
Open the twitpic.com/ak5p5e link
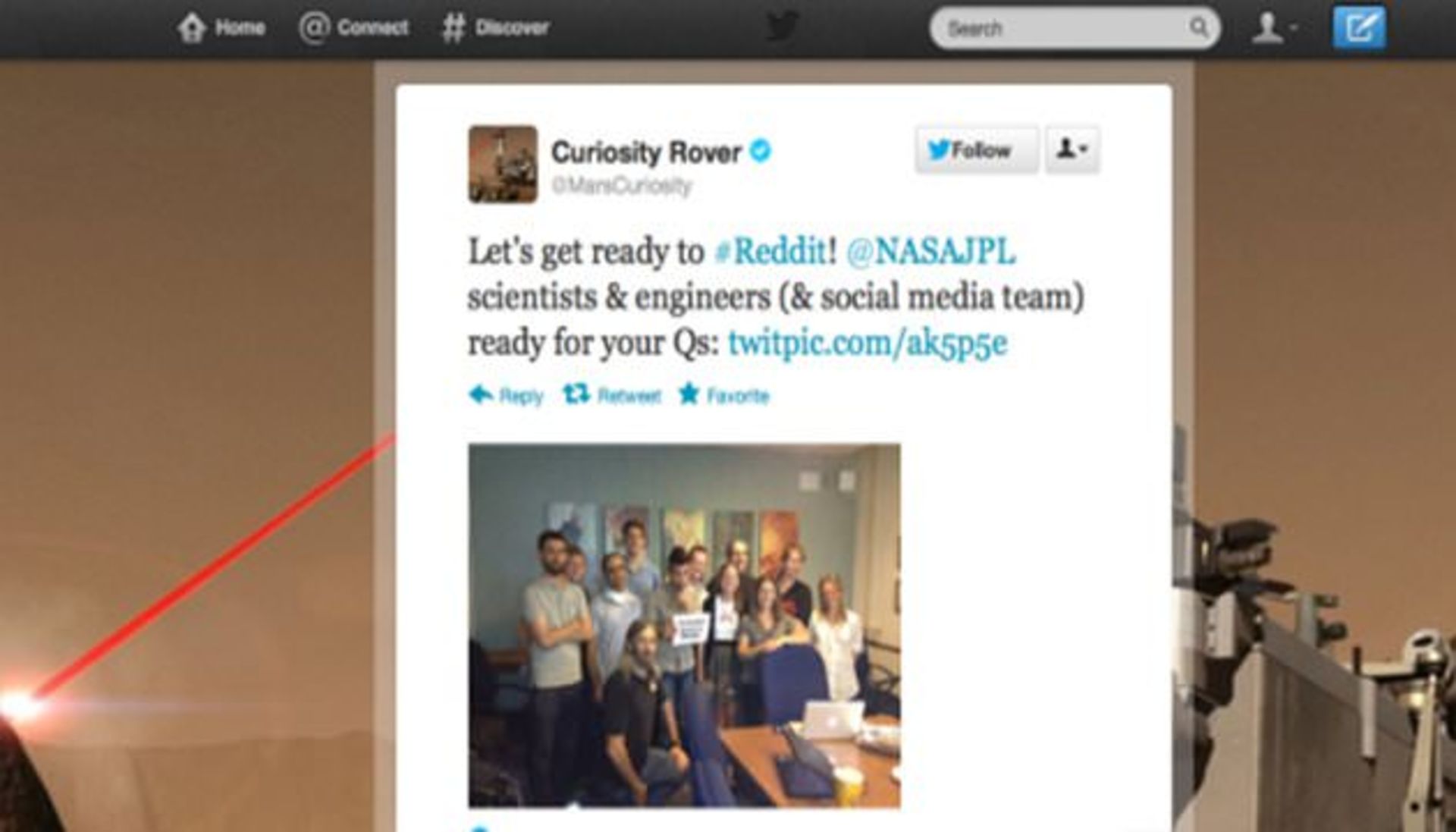coord(868,344)
